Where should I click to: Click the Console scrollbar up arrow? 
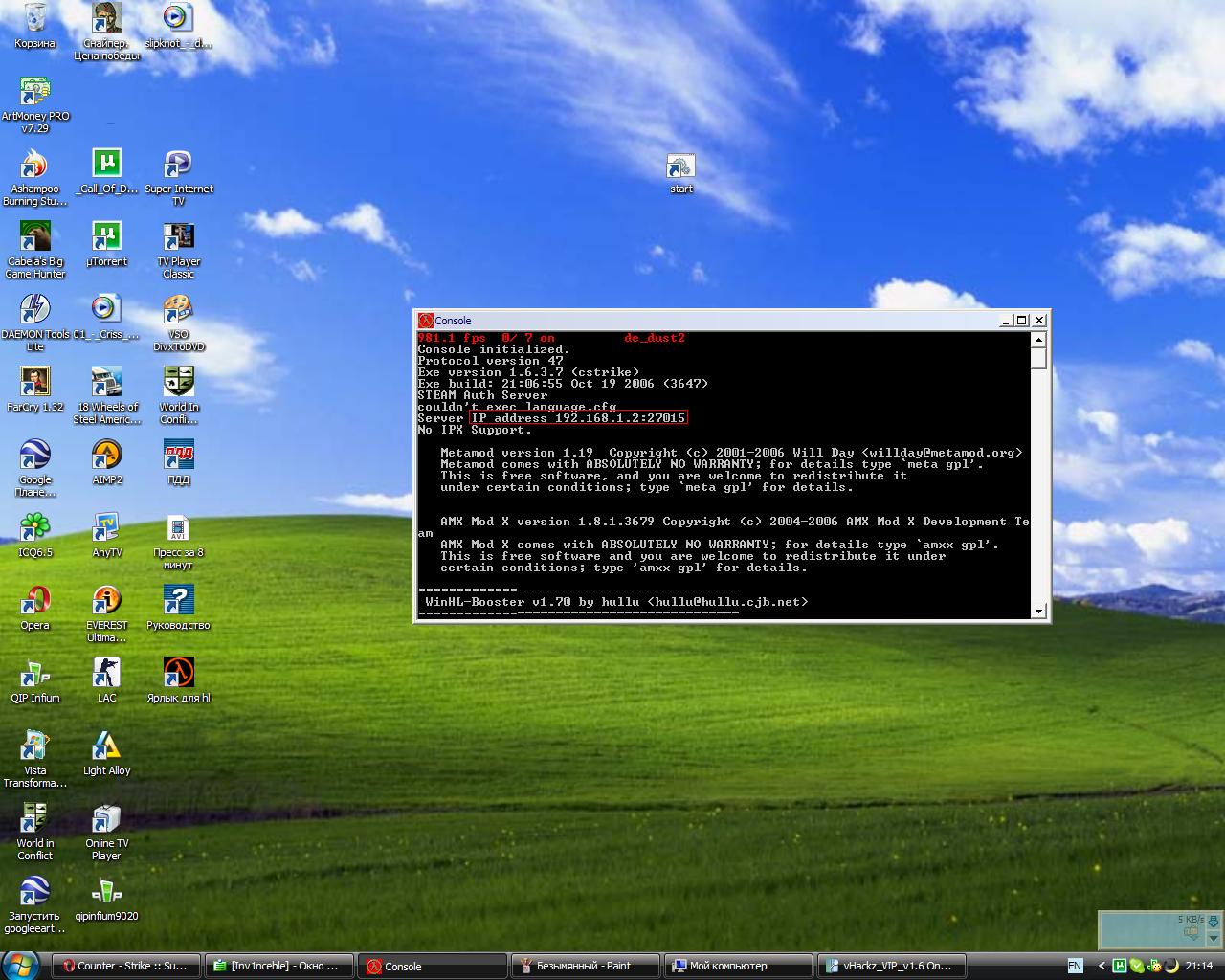point(1038,339)
